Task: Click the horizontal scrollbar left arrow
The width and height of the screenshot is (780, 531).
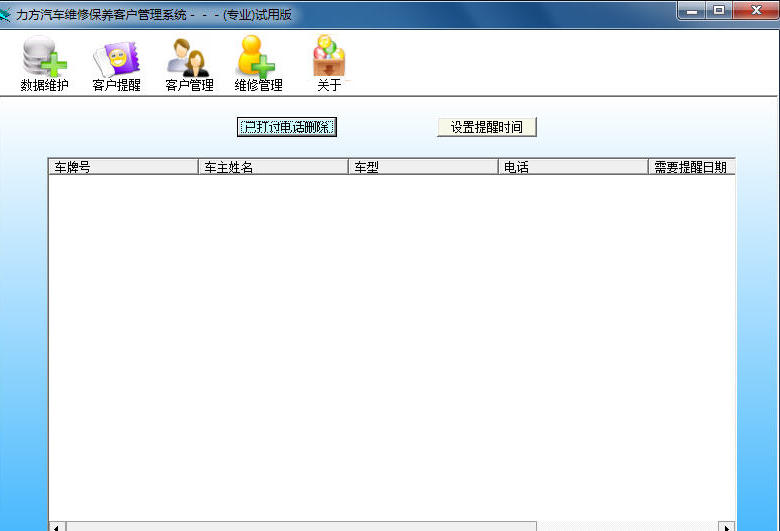Action: click(57, 526)
